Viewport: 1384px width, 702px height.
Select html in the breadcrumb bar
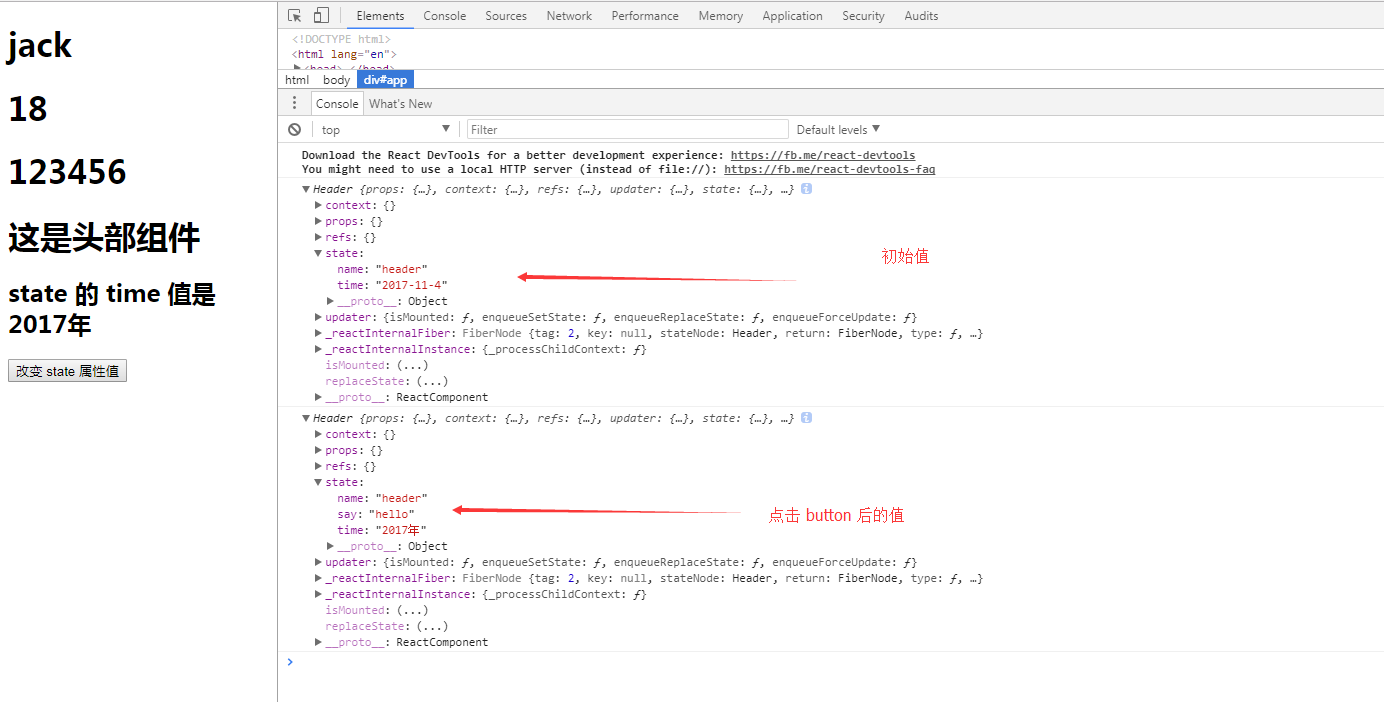[297, 80]
